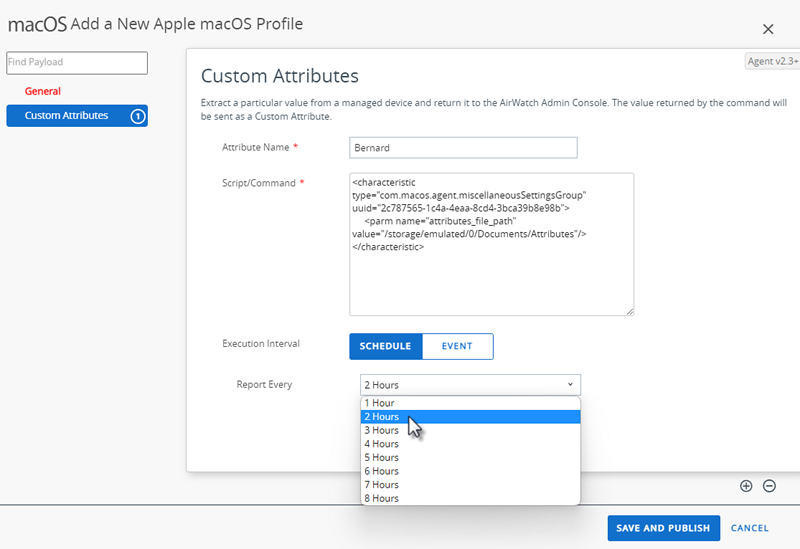Click the SAVE AND PUBLISH button
800x549 pixels.
[x=663, y=528]
